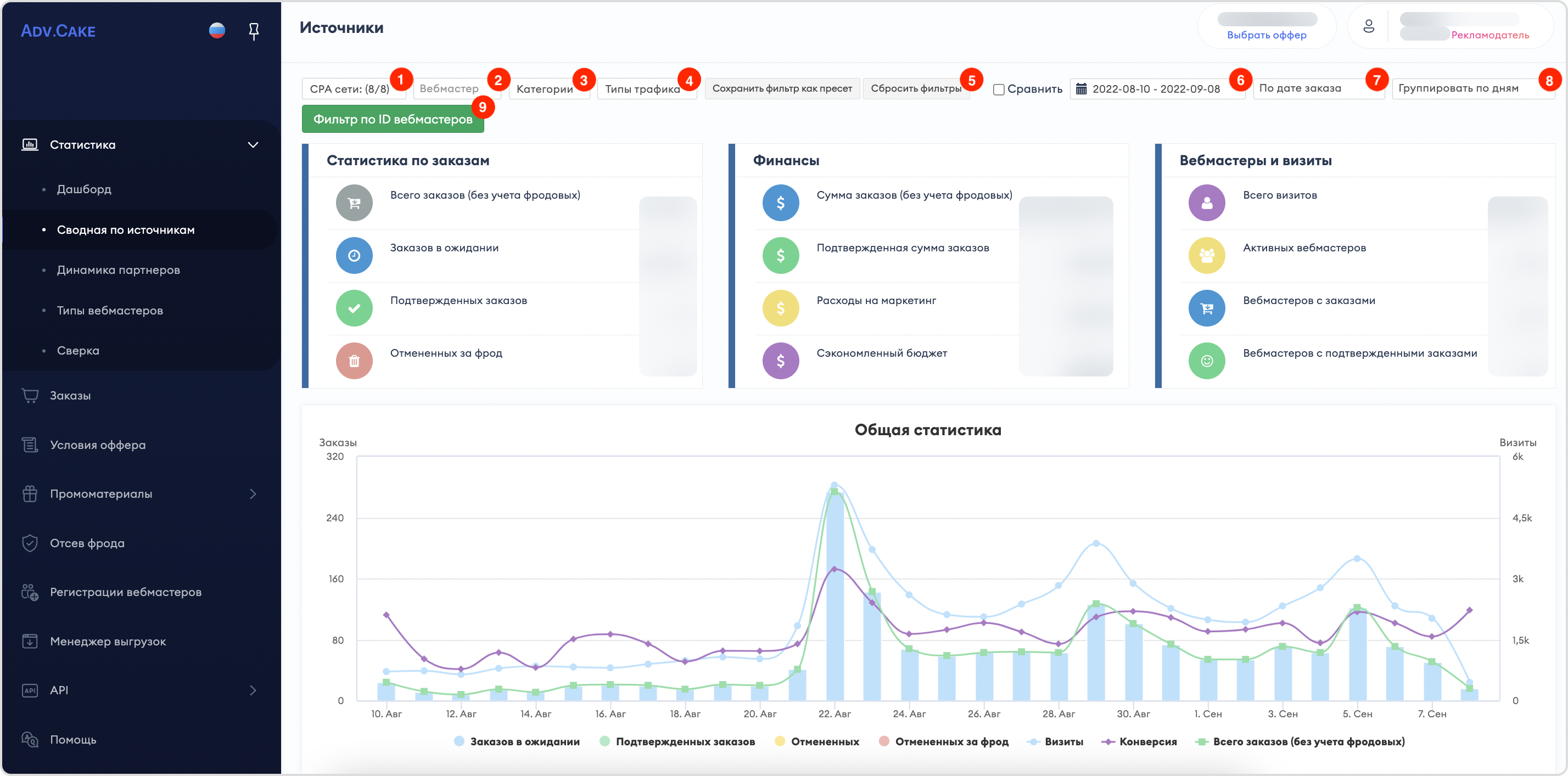This screenshot has width=1568, height=776.
Task: Toggle Визиты legend series
Action: [x=1055, y=741]
